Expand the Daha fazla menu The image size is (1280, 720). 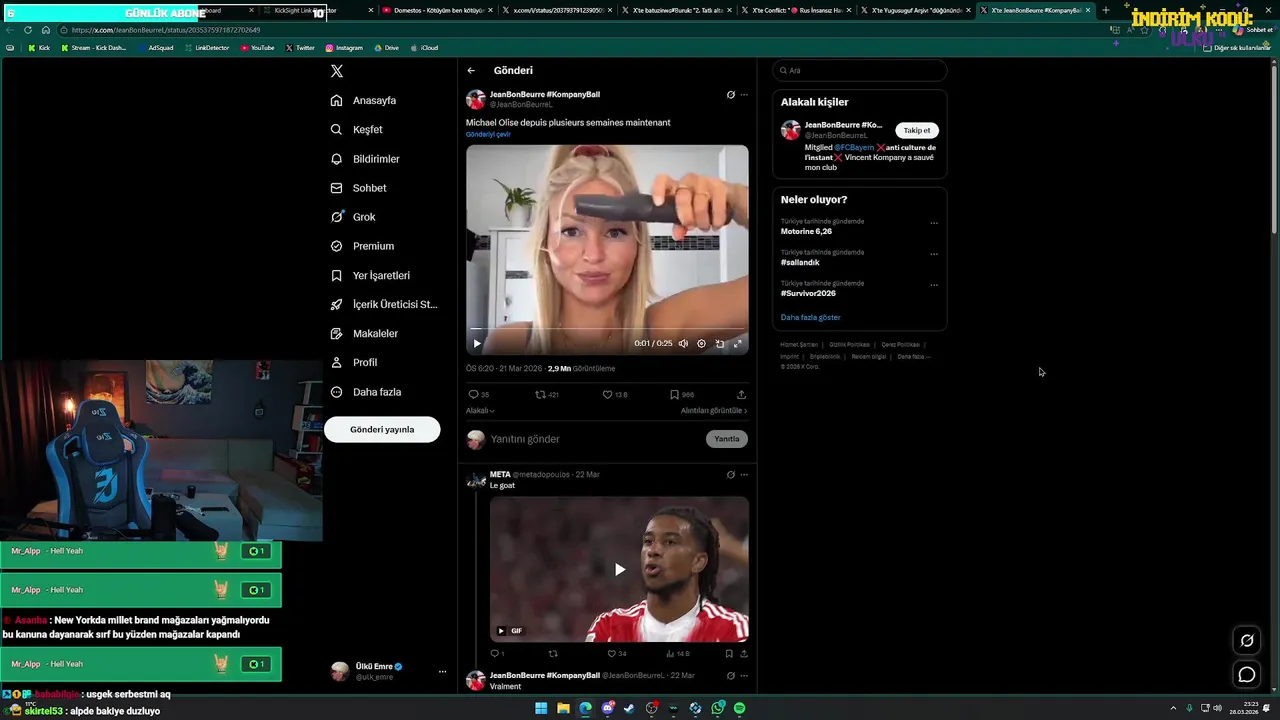366,392
